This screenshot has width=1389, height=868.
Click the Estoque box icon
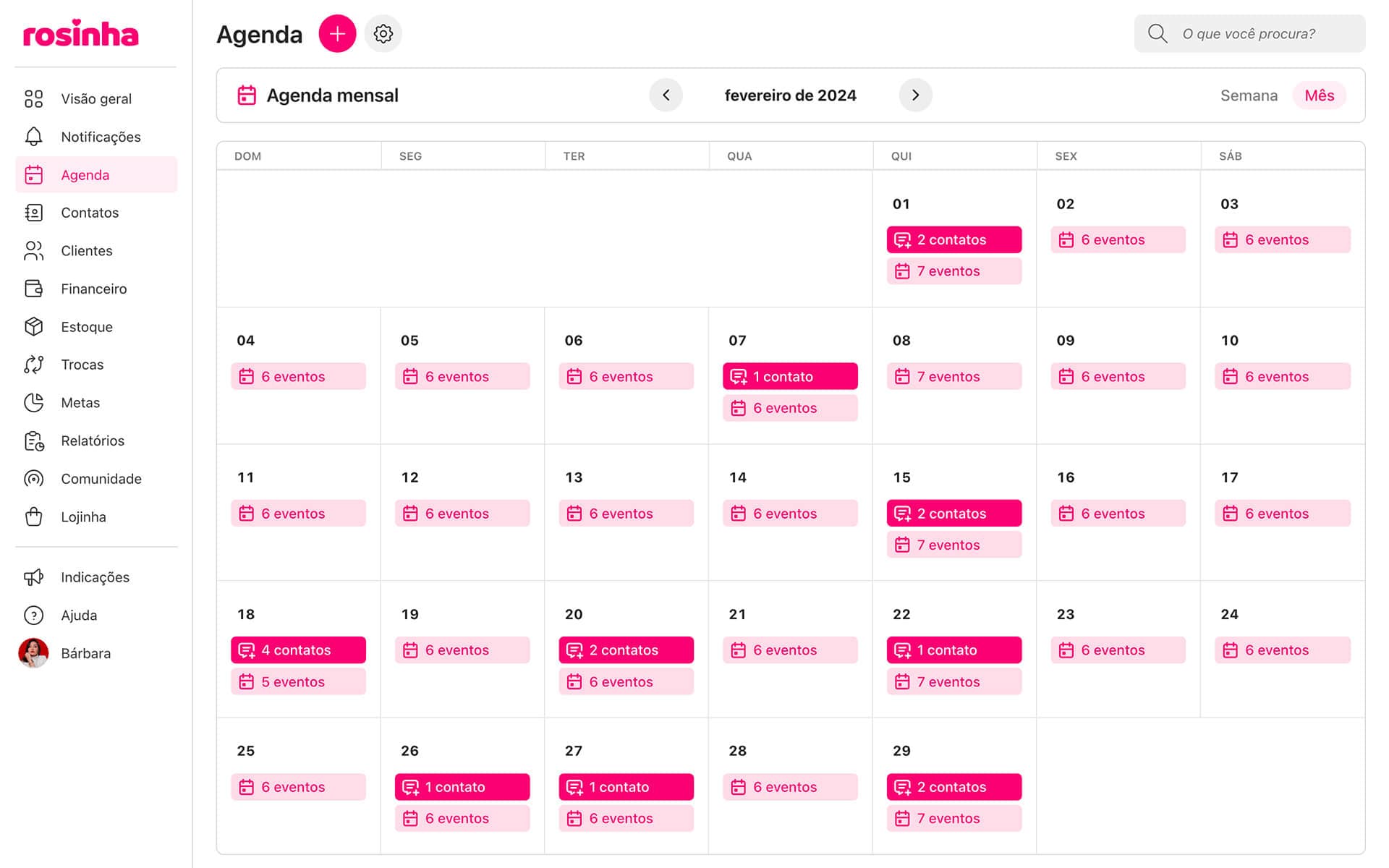coord(34,327)
